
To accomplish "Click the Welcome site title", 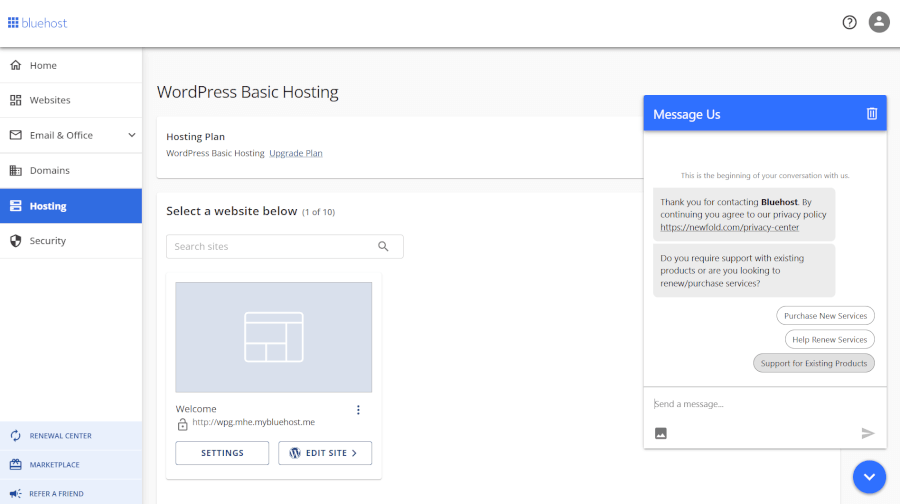I will click(x=196, y=409).
